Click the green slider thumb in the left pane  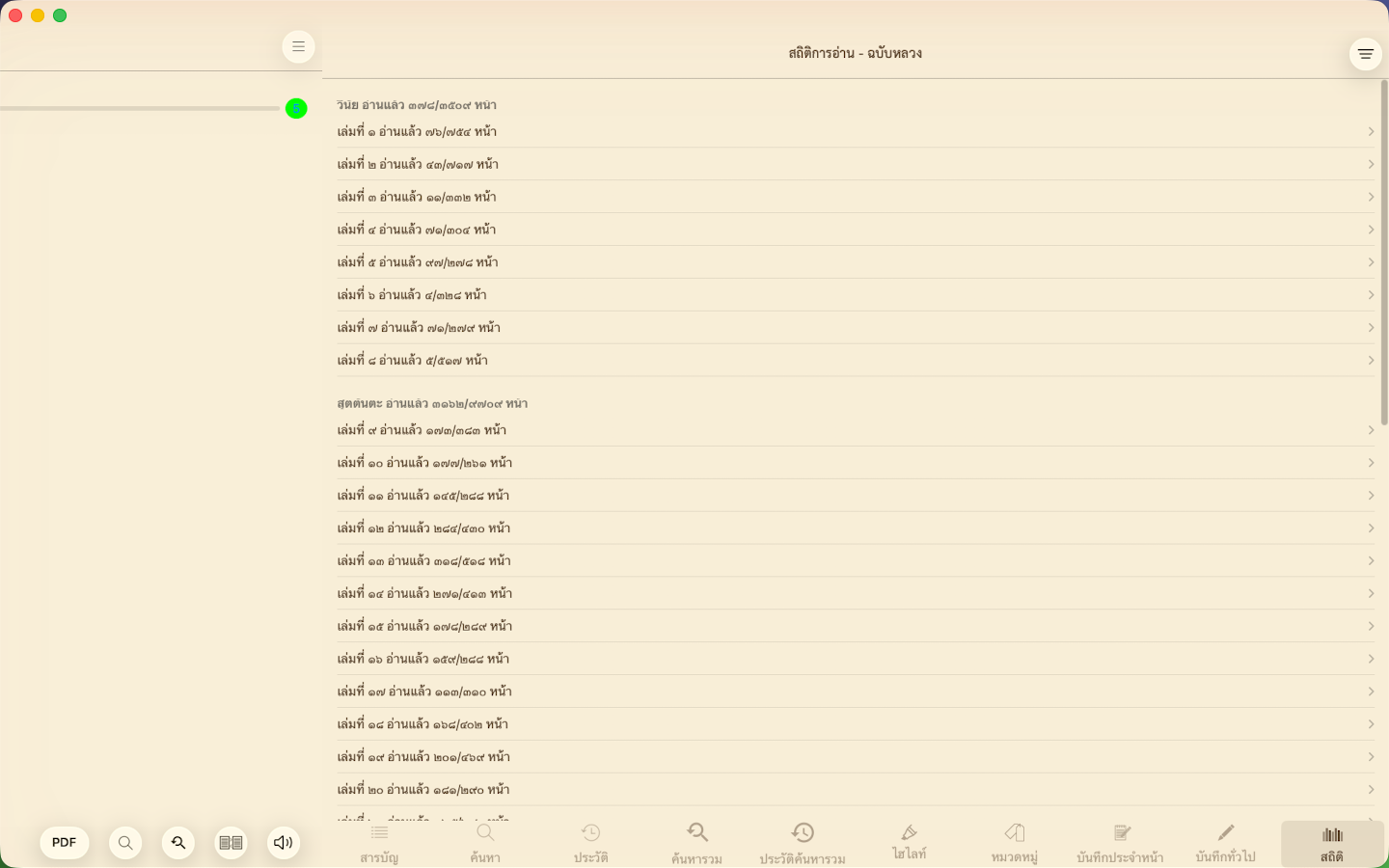point(296,108)
